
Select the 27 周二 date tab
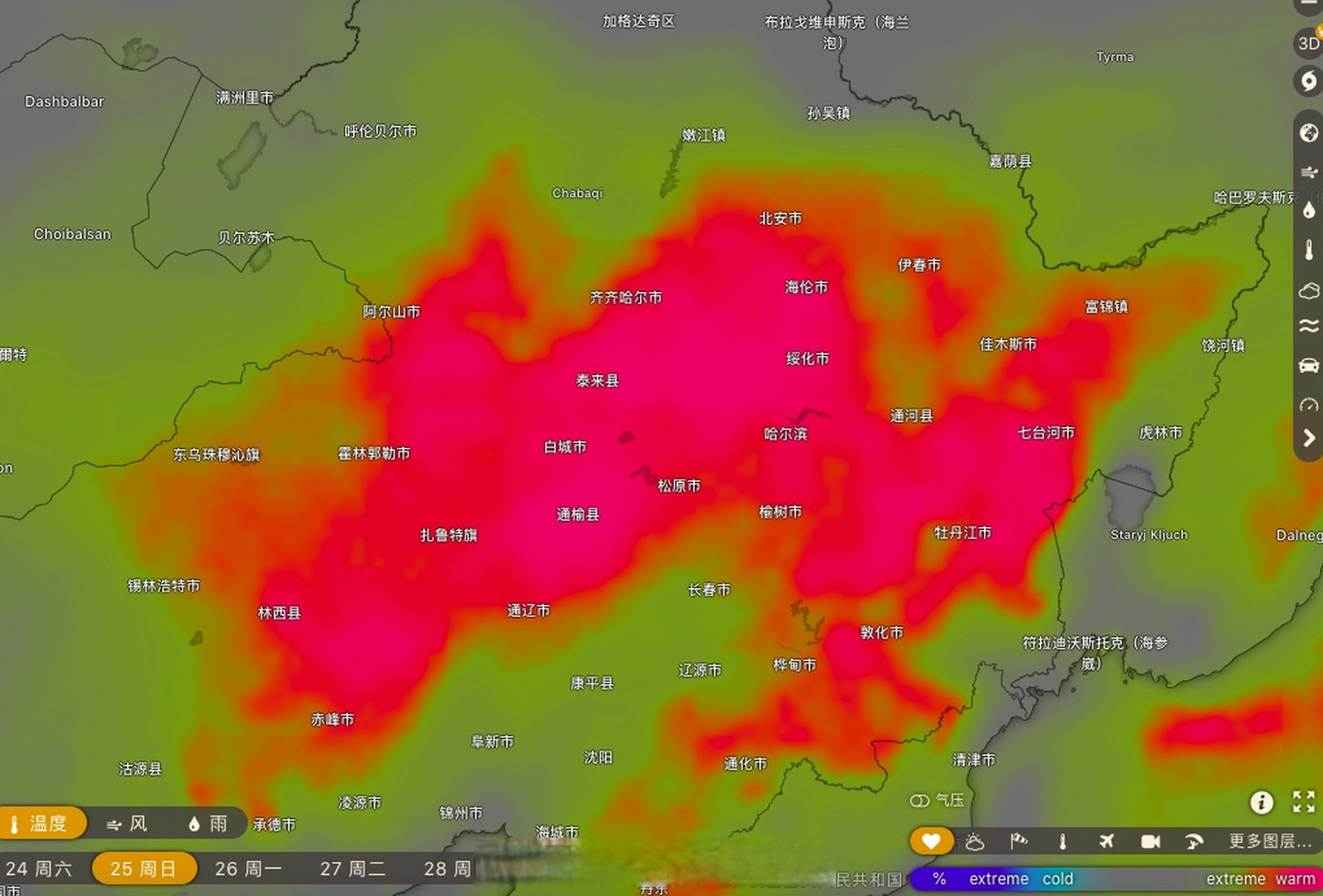click(353, 869)
